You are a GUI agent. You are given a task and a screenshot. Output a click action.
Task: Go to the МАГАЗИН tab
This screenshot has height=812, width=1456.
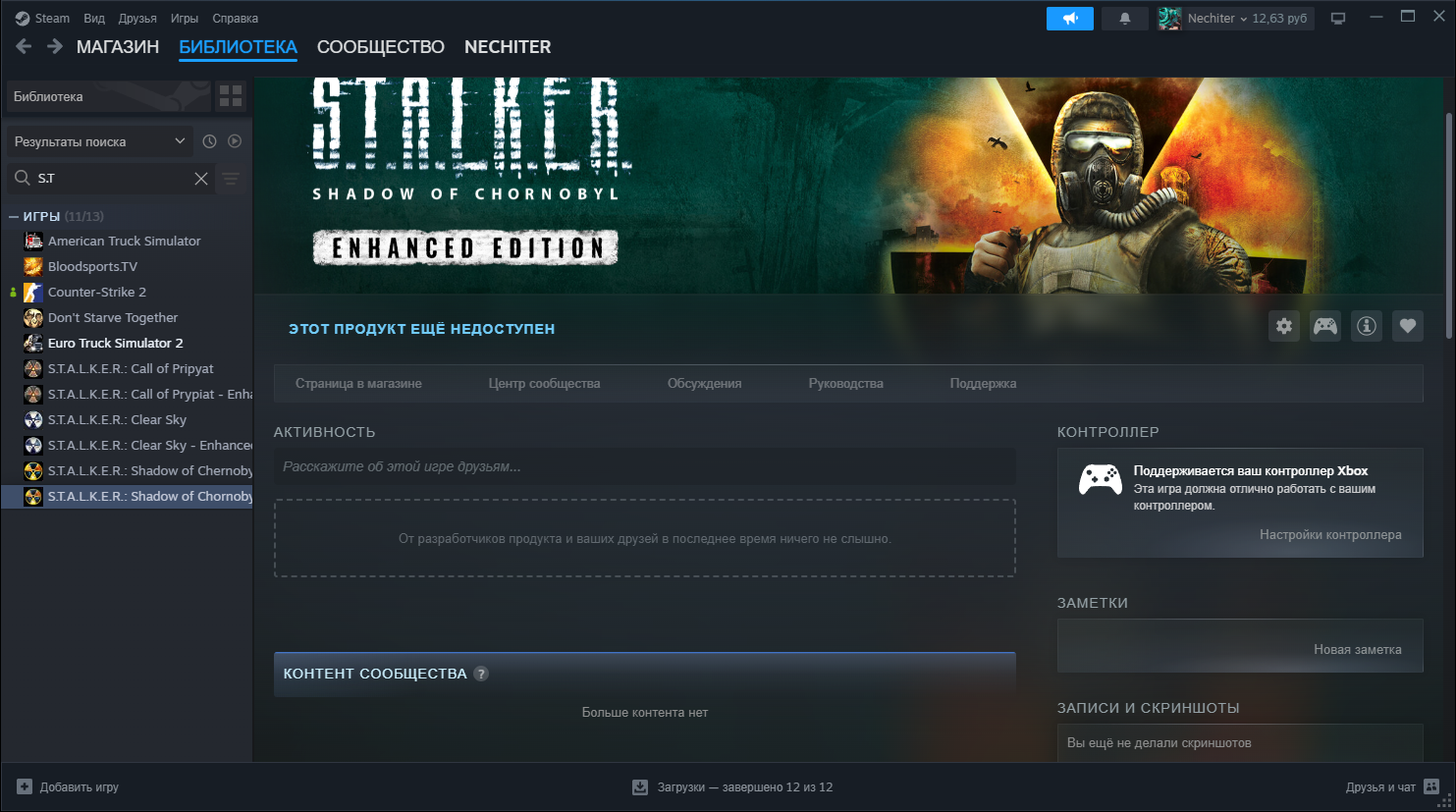(x=118, y=47)
